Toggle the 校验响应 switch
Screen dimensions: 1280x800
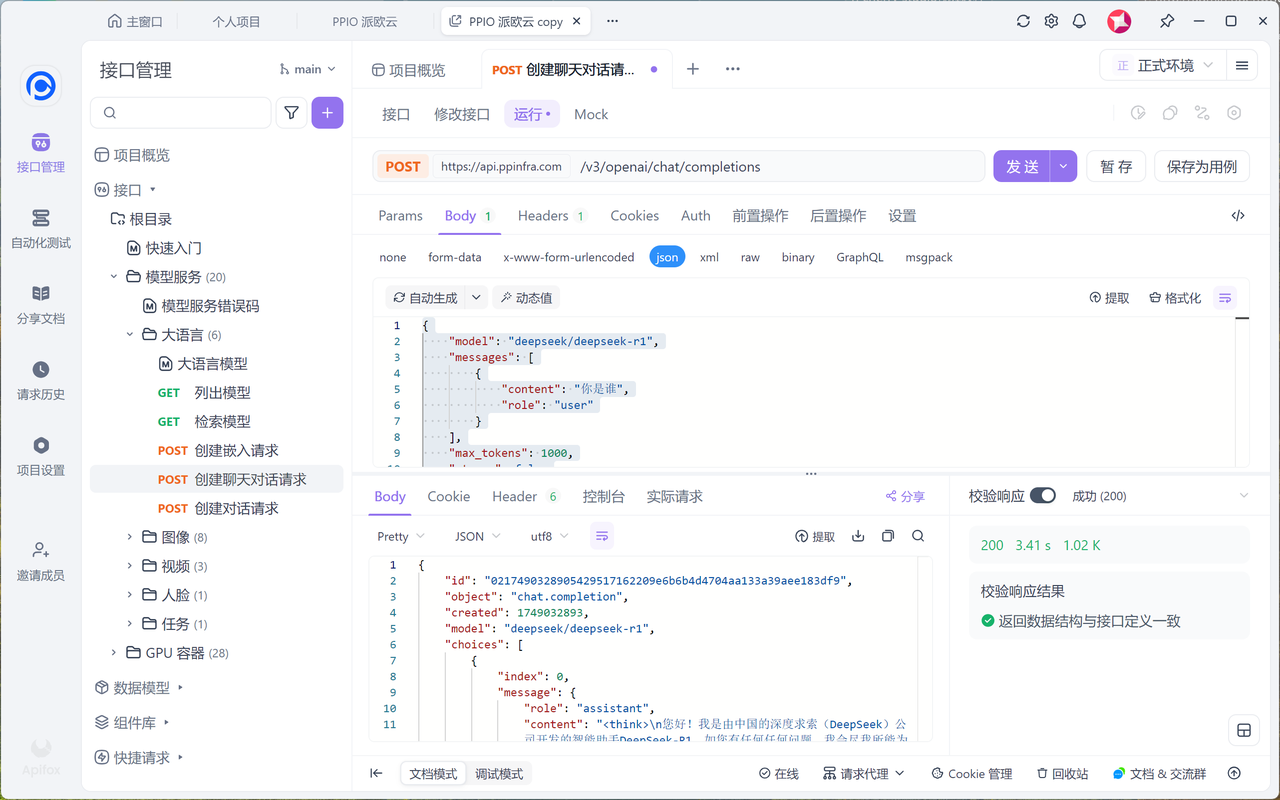pos(1042,496)
